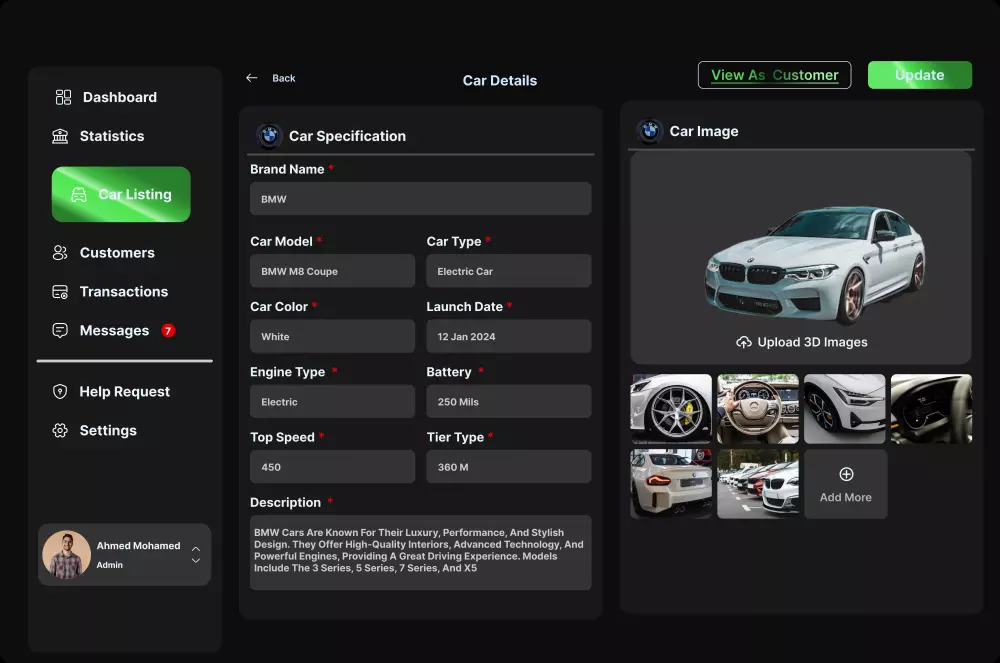Open the Statistics menu item
Viewport: 1000px width, 663px height.
[98, 136]
